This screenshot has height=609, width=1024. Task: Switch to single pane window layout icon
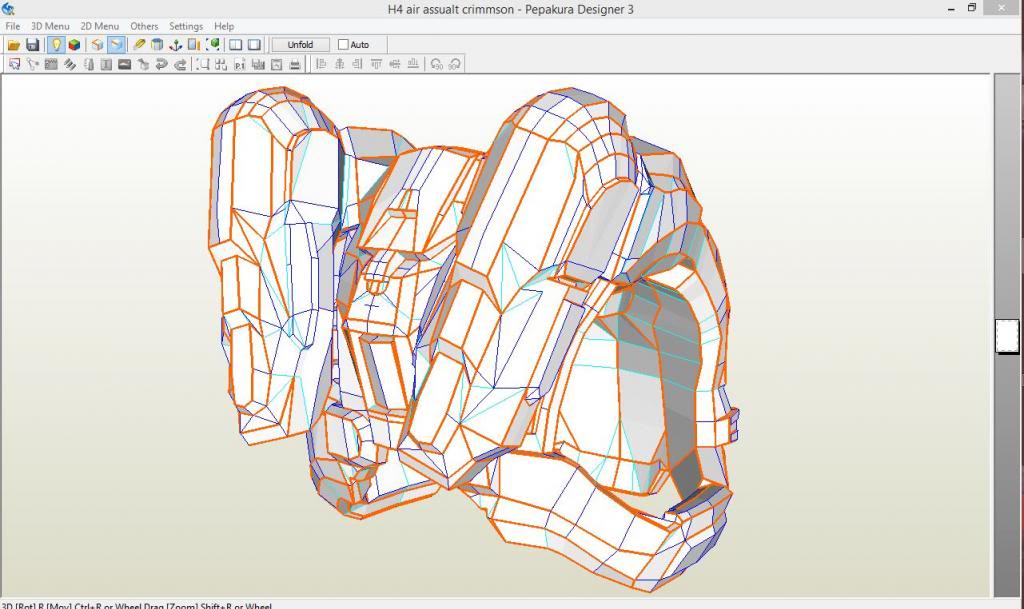pyautogui.click(x=255, y=45)
